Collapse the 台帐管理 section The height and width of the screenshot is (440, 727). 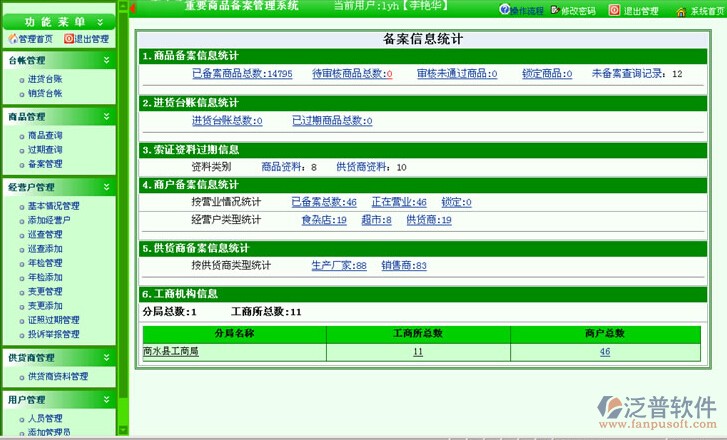point(104,60)
